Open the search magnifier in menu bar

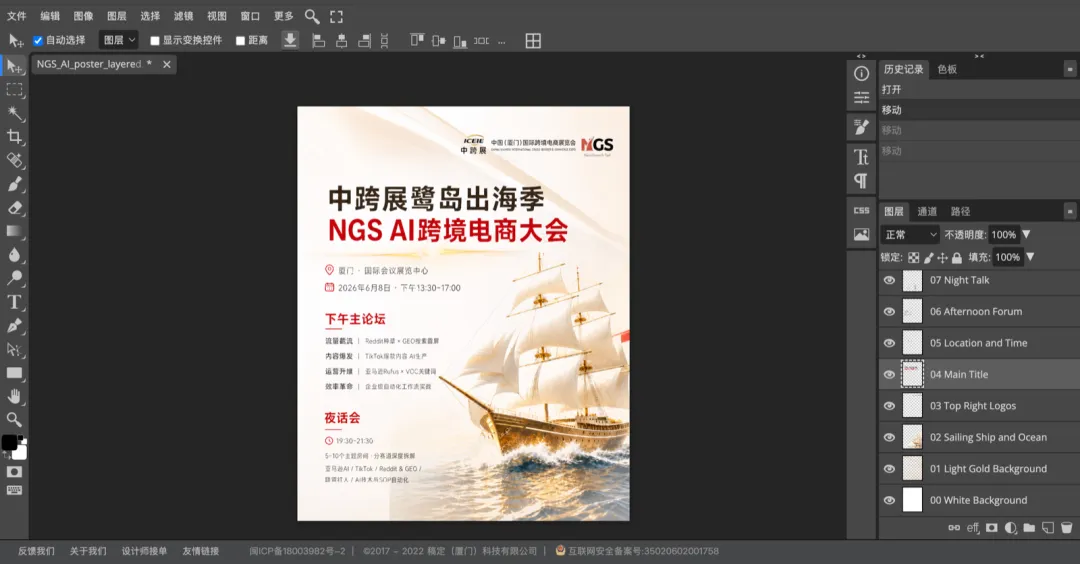point(312,16)
